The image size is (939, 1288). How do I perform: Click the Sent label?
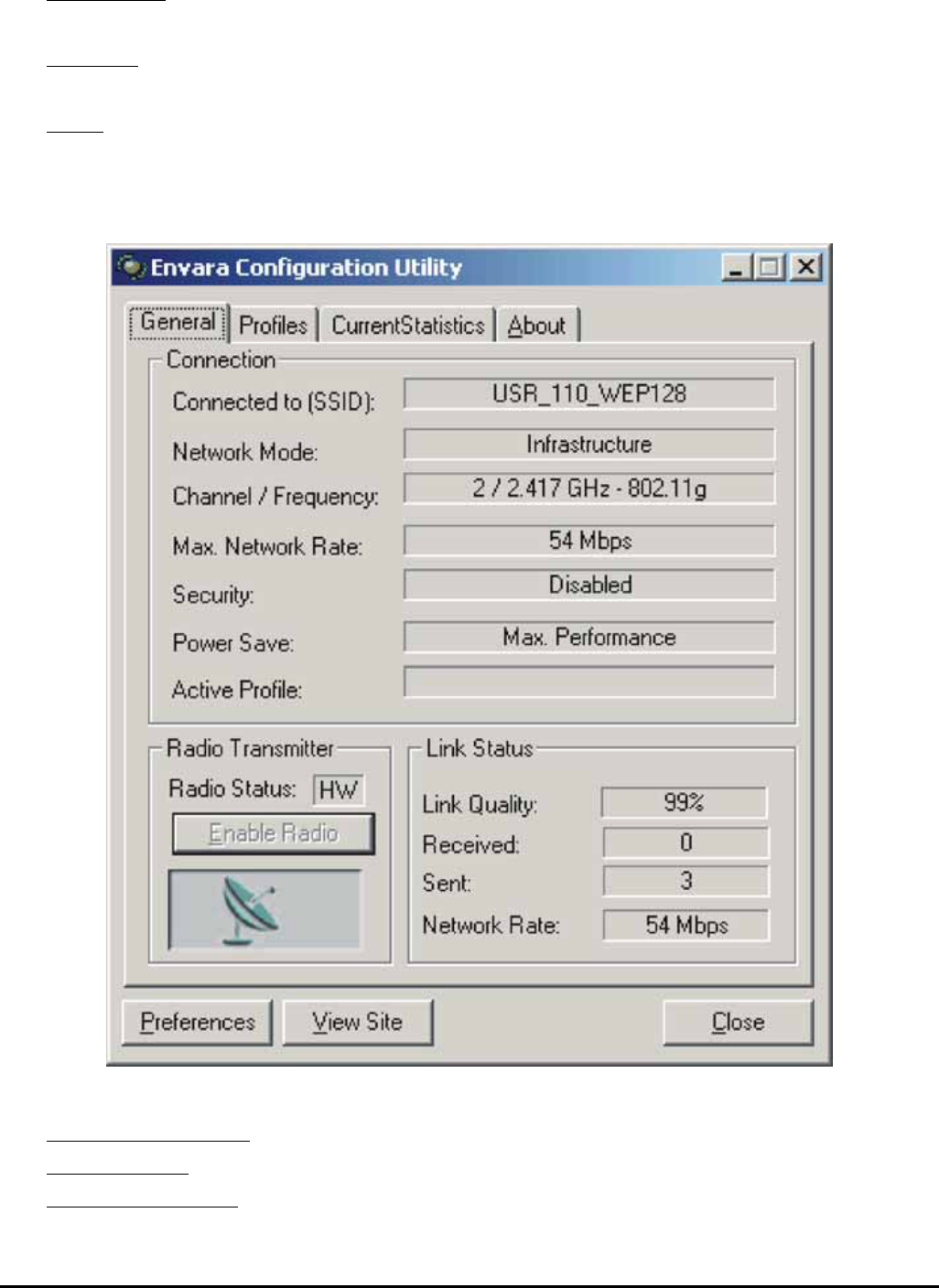[x=447, y=884]
